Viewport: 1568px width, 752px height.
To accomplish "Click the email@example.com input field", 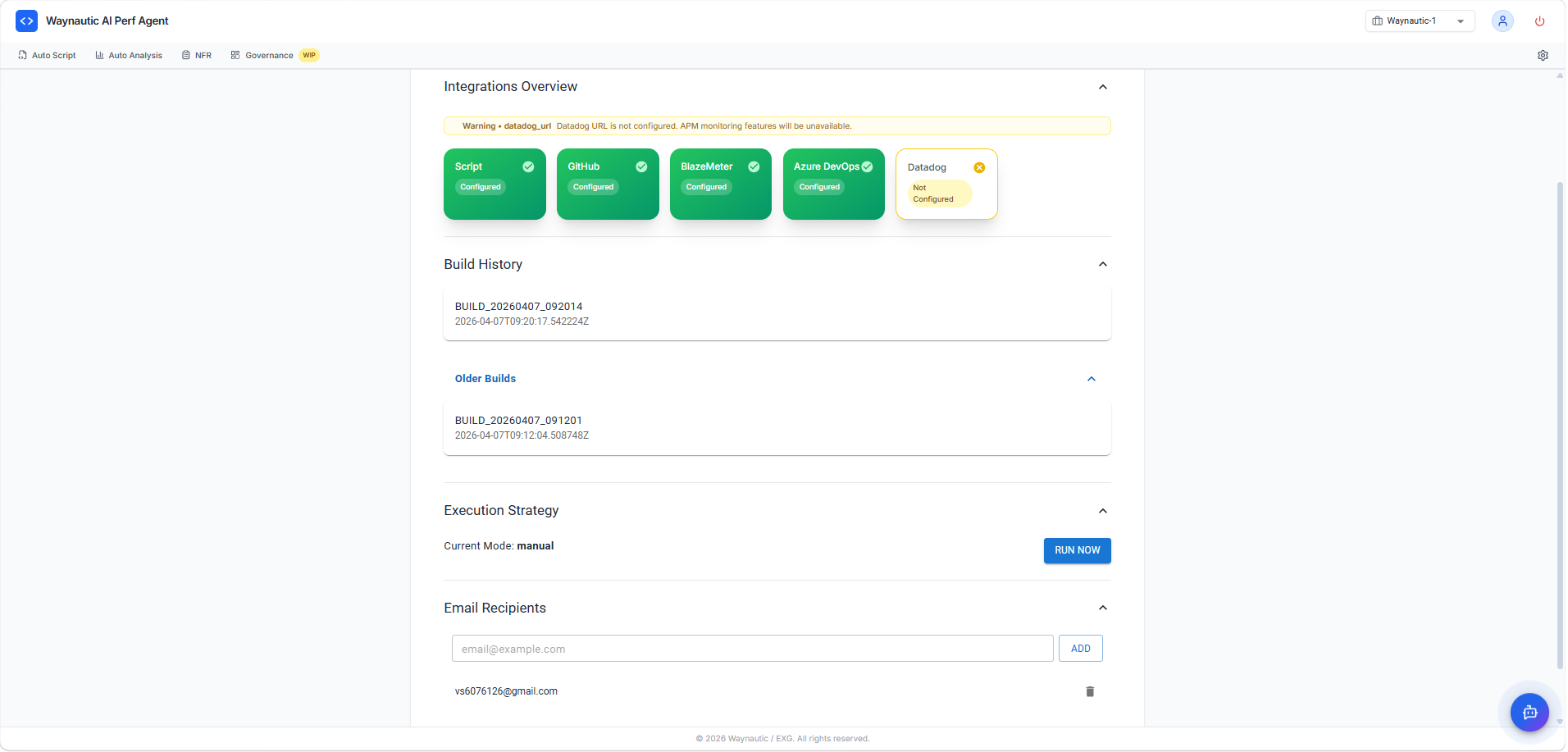I will pos(752,648).
